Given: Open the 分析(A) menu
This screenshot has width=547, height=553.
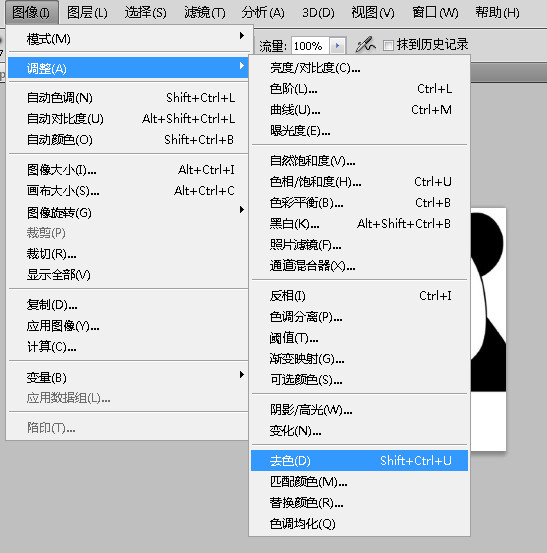Looking at the screenshot, I should tap(263, 13).
